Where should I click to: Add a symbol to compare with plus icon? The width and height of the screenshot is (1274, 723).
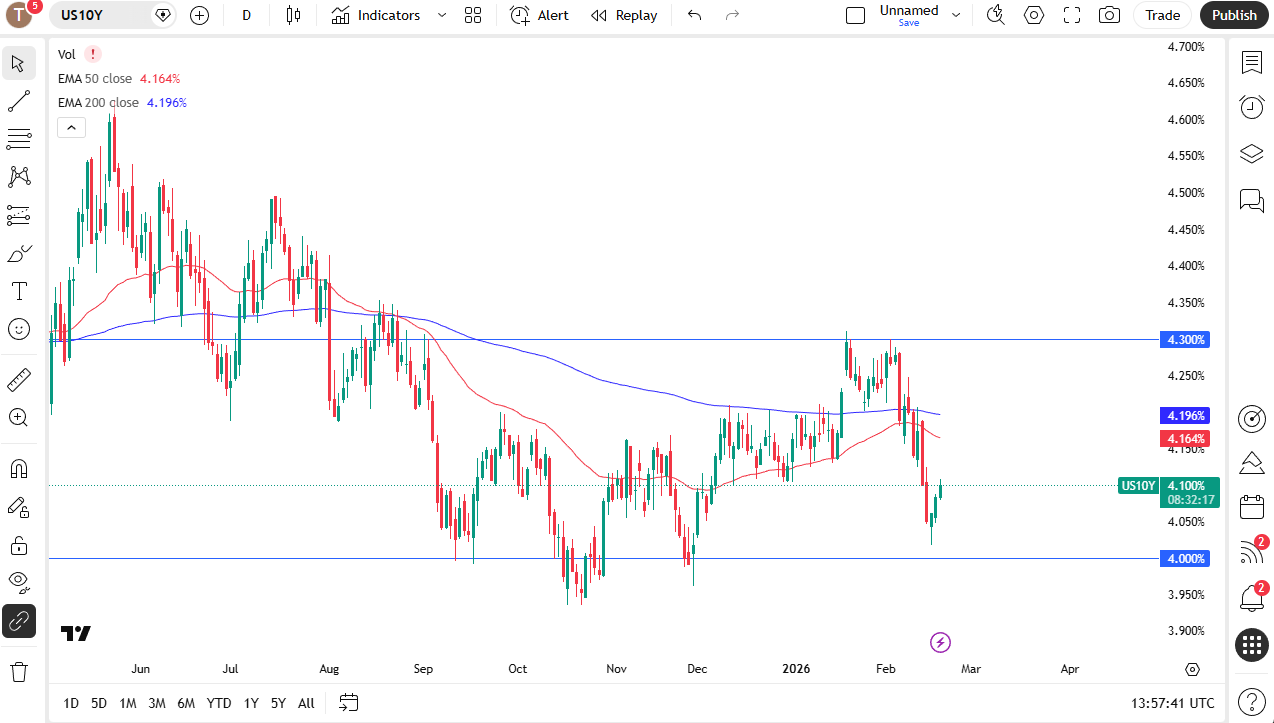[199, 15]
